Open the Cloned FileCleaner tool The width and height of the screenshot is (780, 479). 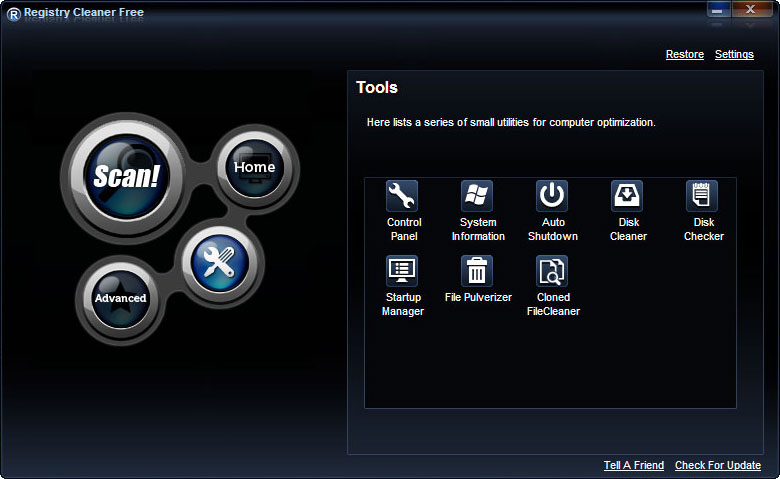pyautogui.click(x=552, y=271)
